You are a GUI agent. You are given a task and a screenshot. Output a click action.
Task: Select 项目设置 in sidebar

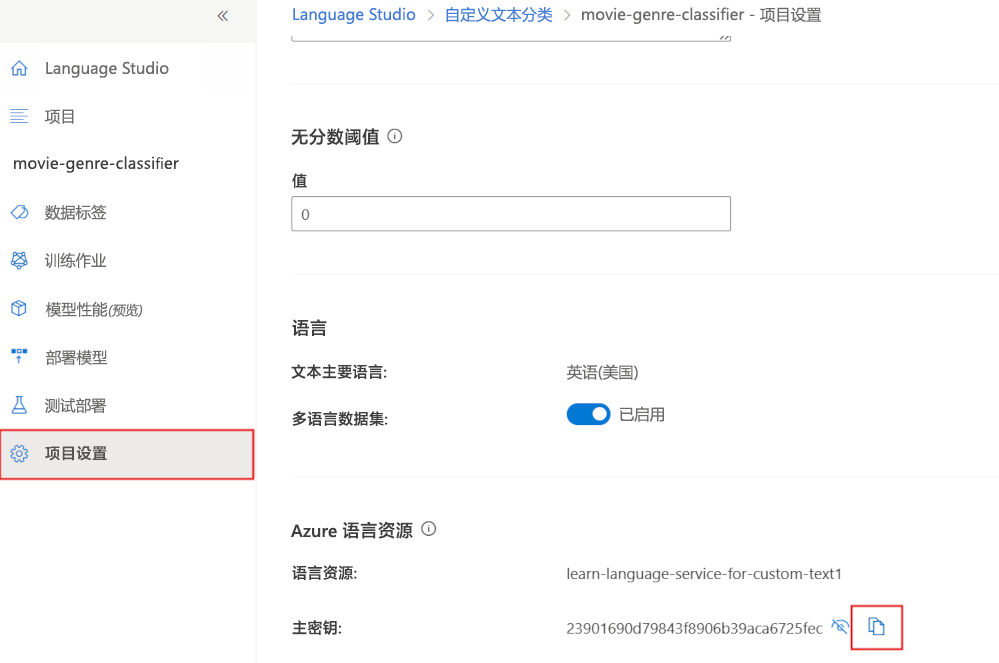pos(127,454)
